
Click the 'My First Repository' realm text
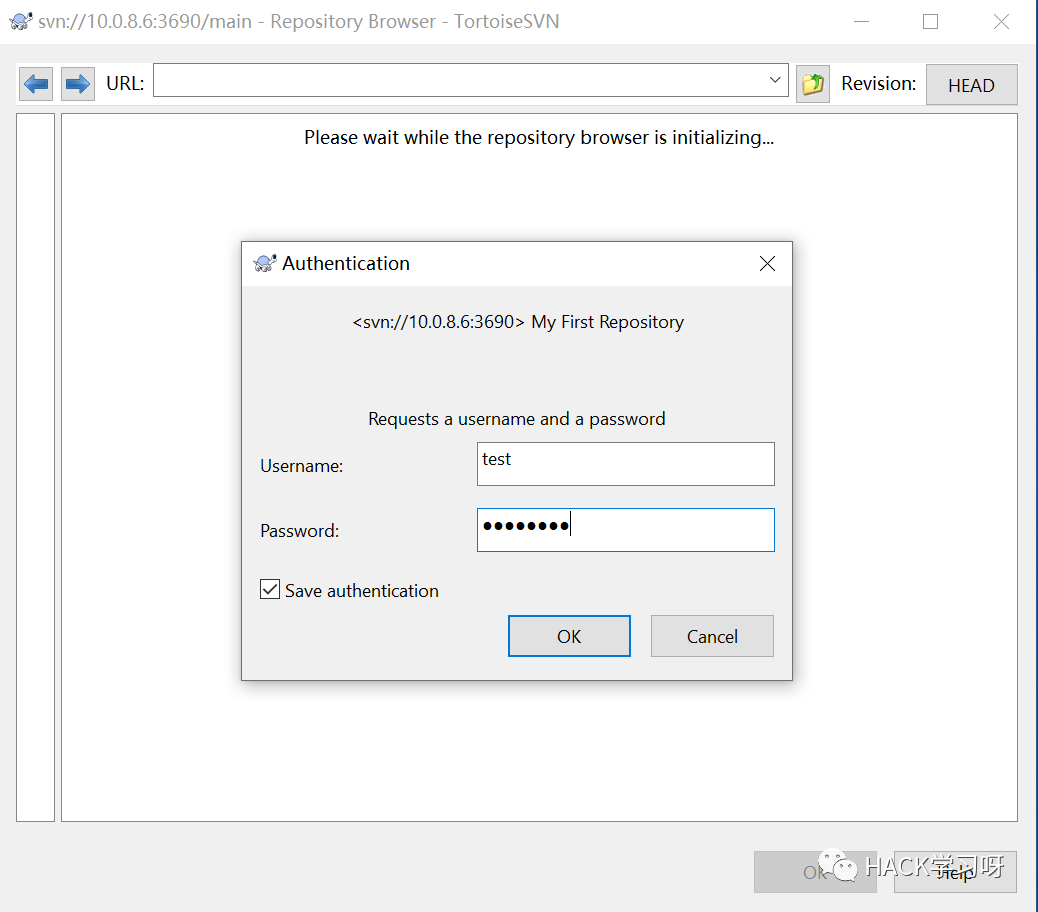[608, 322]
